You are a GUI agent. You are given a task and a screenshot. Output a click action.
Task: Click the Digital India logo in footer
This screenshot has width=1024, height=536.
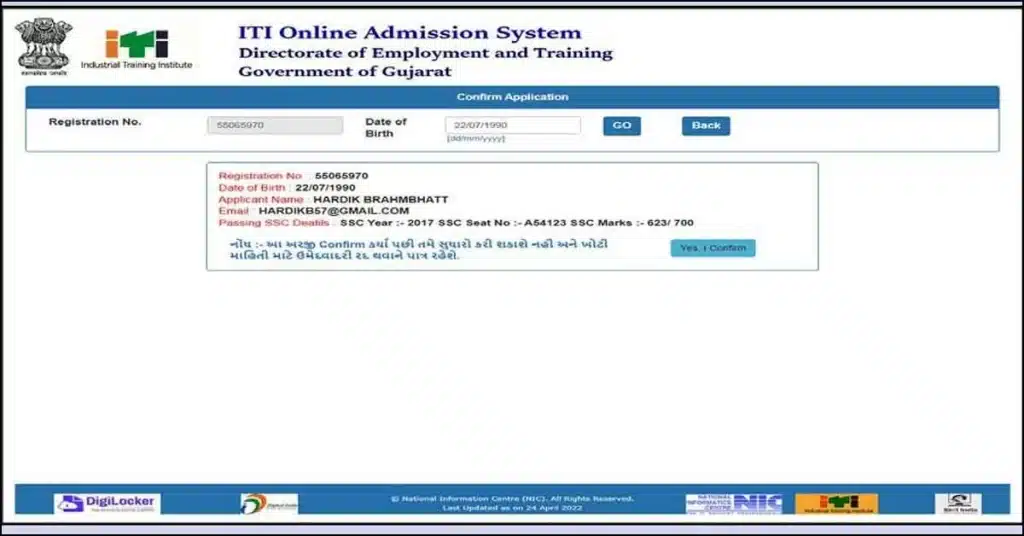tap(269, 503)
